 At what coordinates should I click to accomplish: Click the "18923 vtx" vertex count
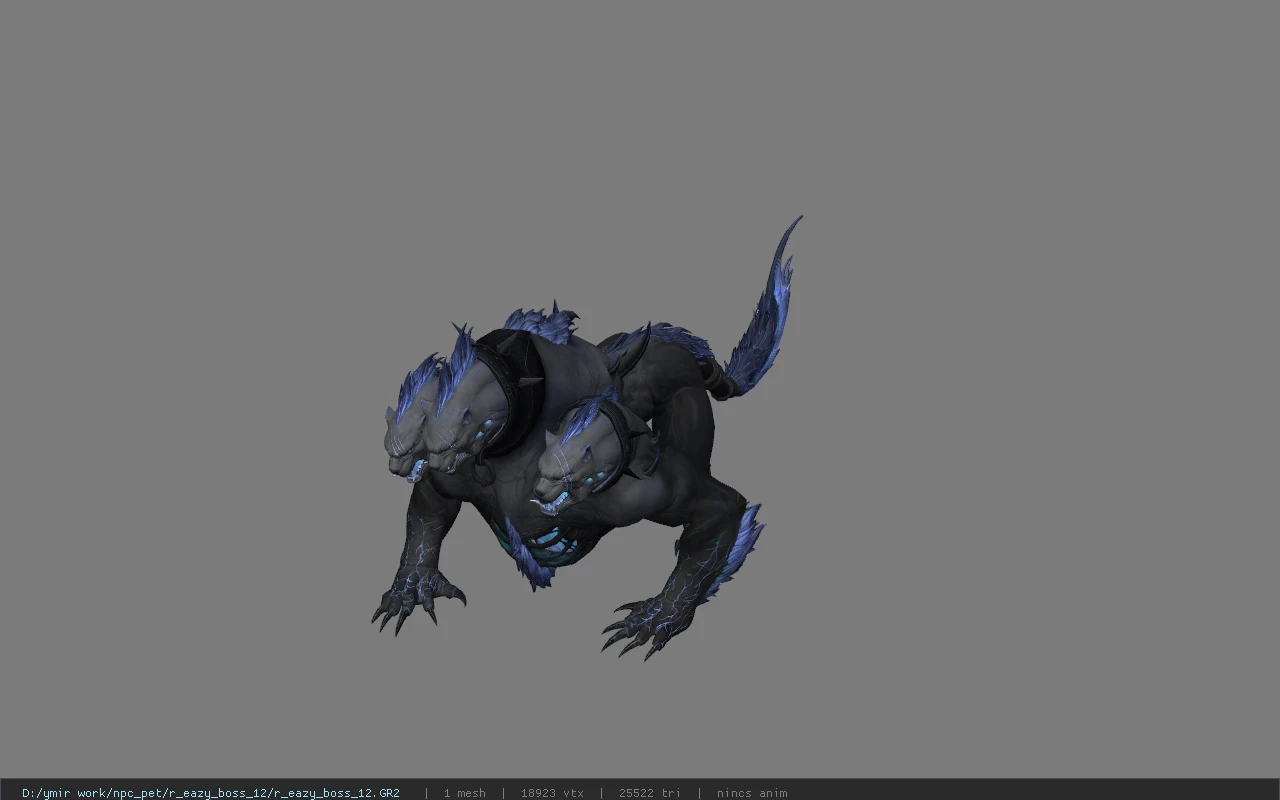coord(552,793)
